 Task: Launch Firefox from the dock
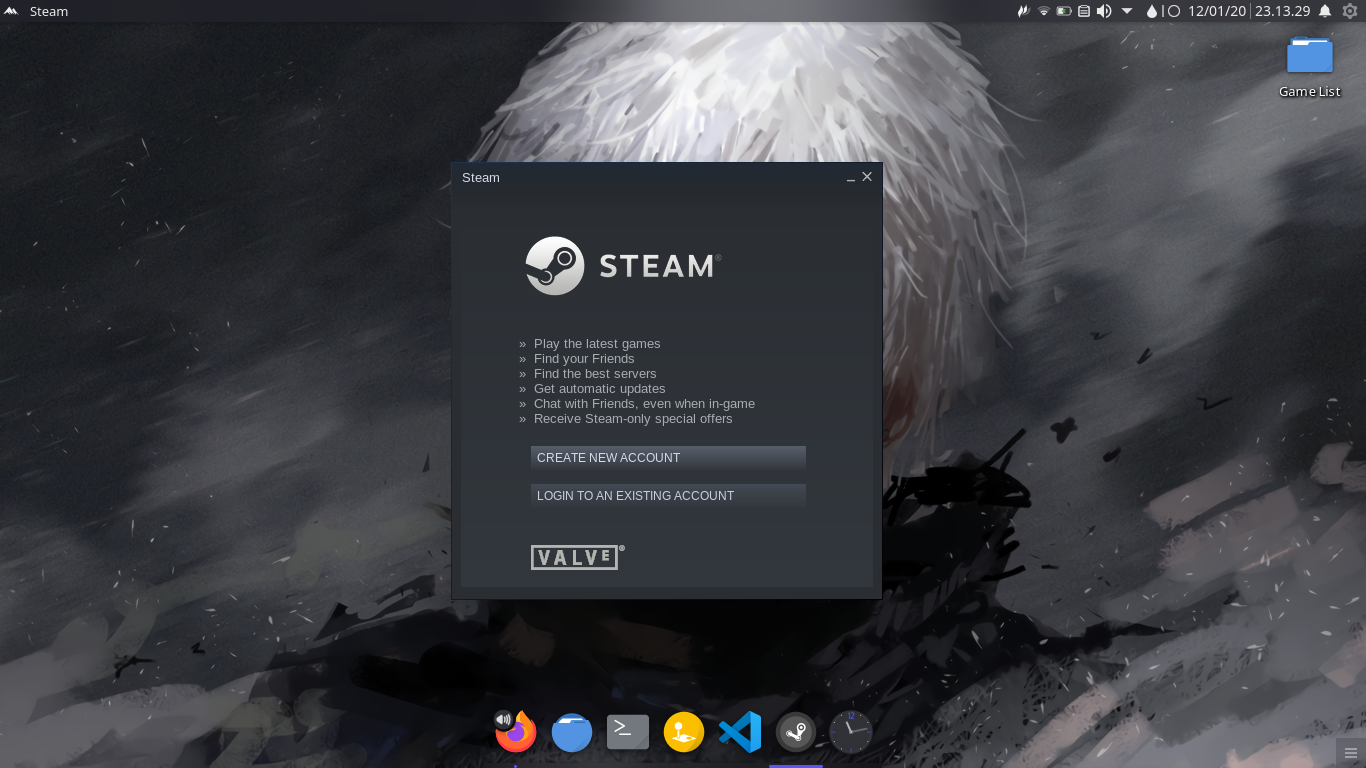click(x=517, y=732)
